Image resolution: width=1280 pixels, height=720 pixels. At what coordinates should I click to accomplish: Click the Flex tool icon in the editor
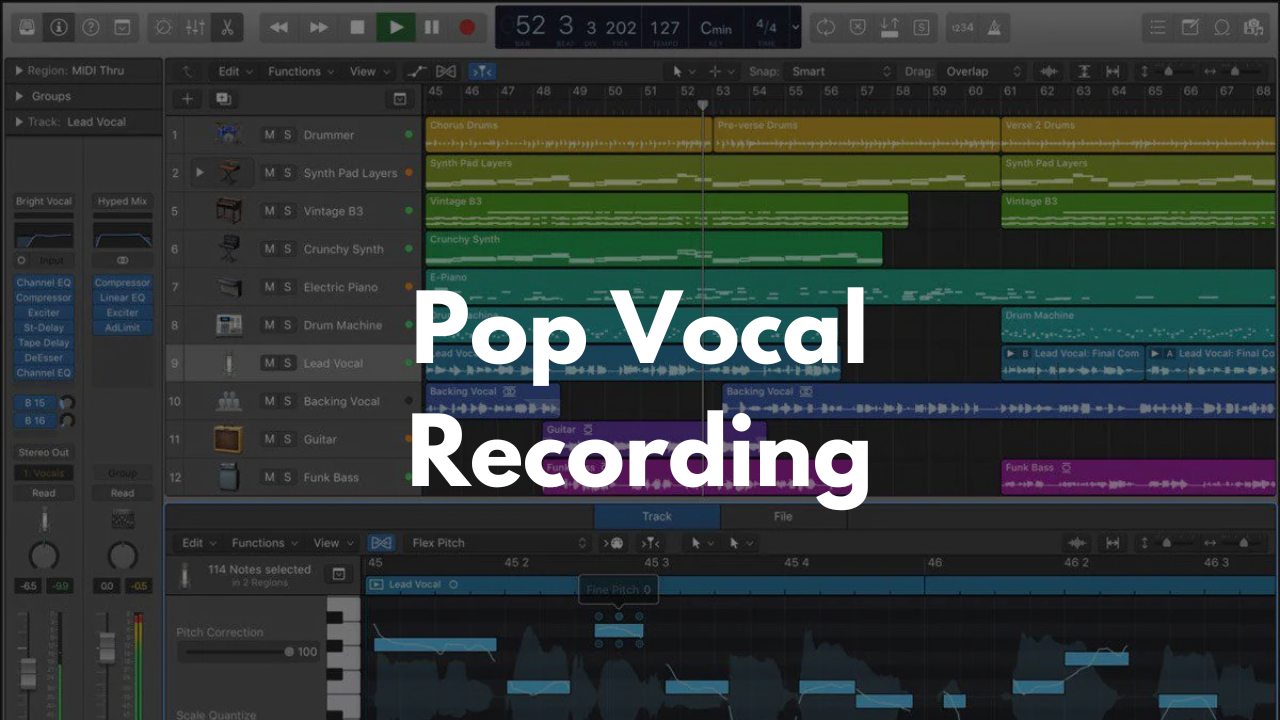pyautogui.click(x=381, y=543)
